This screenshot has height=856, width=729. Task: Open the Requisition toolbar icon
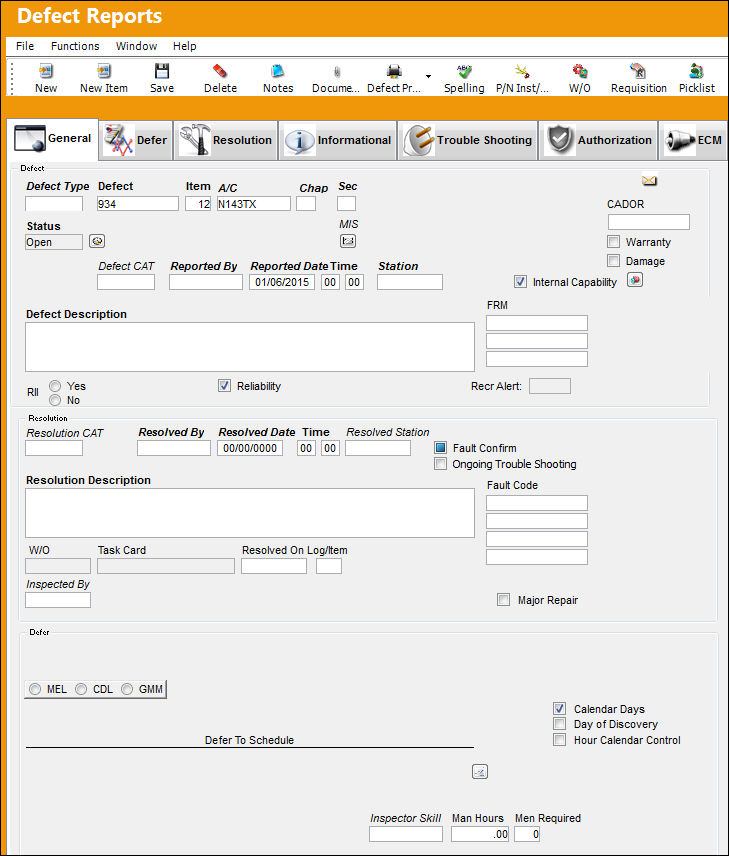pos(638,71)
